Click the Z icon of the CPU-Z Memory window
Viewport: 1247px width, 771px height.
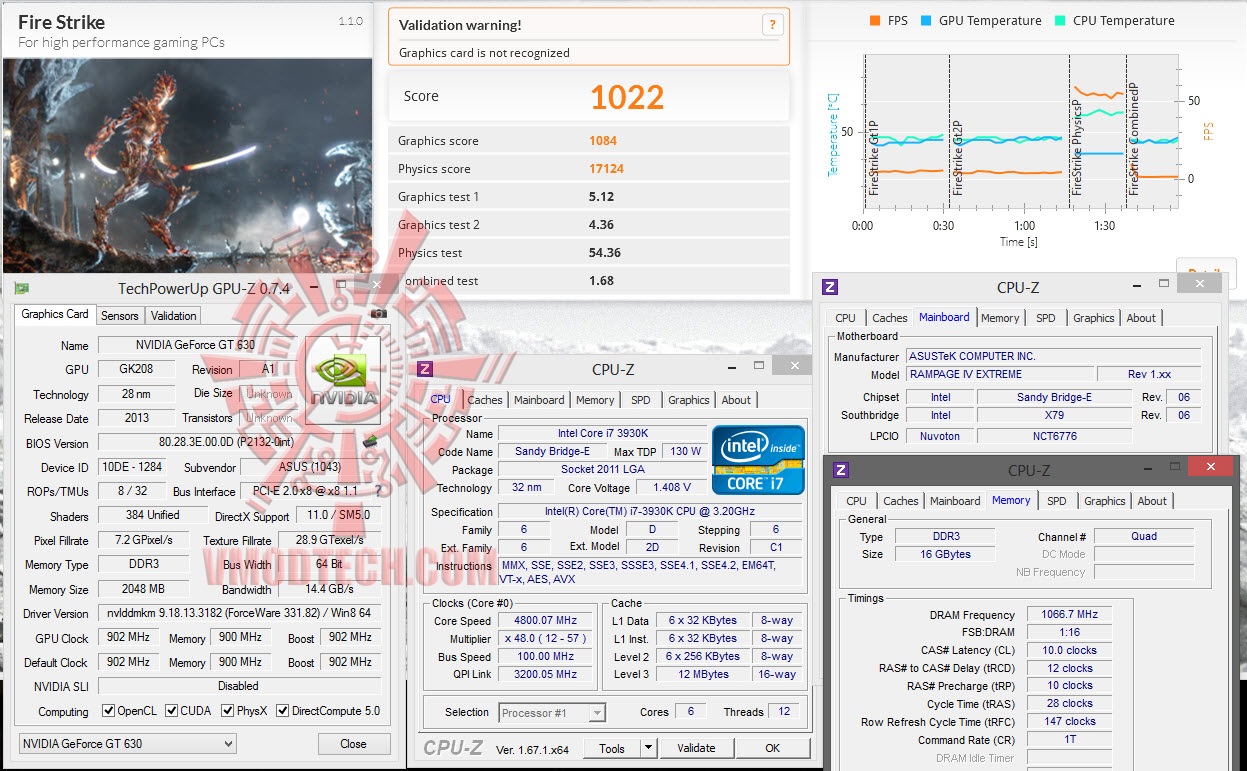841,469
